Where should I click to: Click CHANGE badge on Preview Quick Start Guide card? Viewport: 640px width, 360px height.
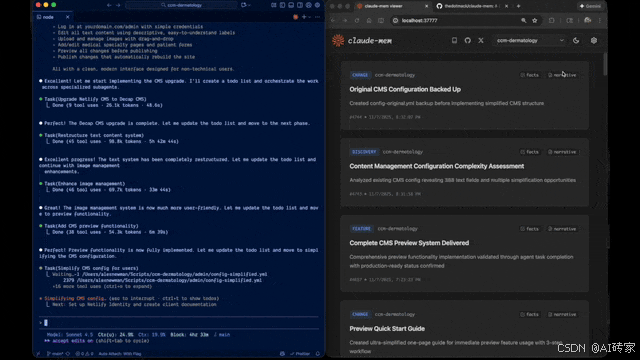pyautogui.click(x=360, y=314)
